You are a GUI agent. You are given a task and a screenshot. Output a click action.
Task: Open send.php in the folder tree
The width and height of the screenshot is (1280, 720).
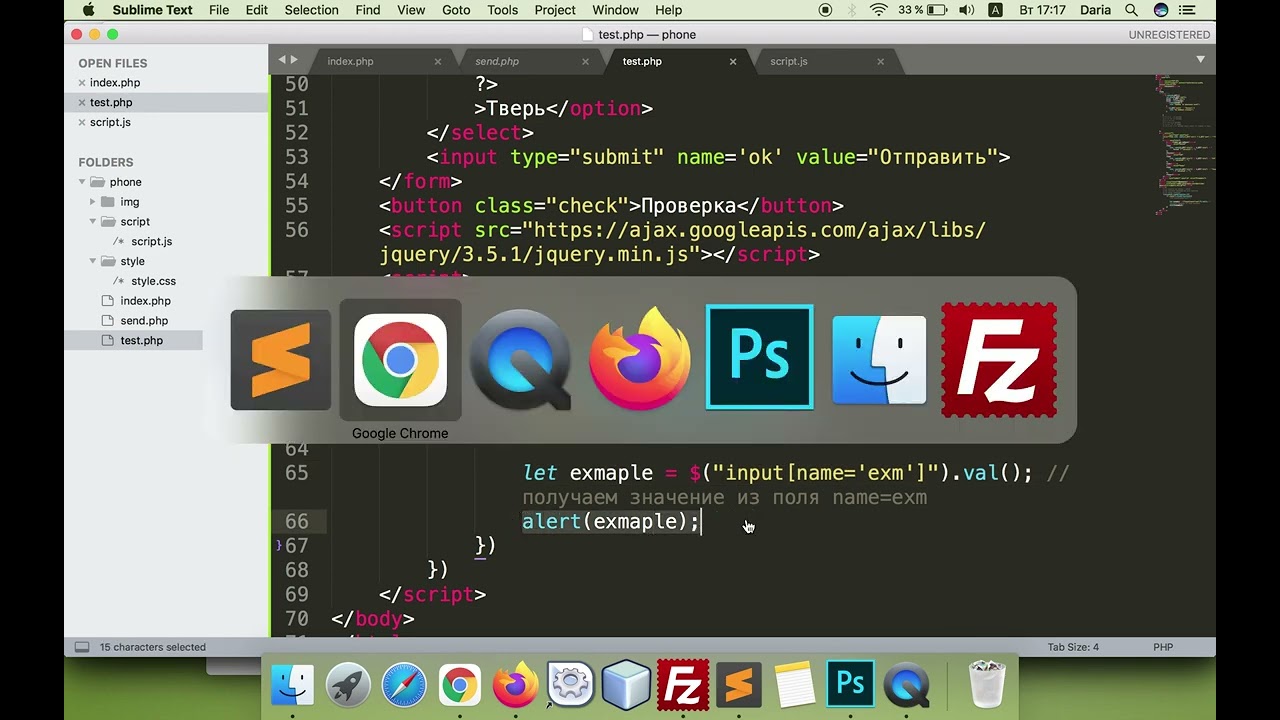pyautogui.click(x=144, y=321)
